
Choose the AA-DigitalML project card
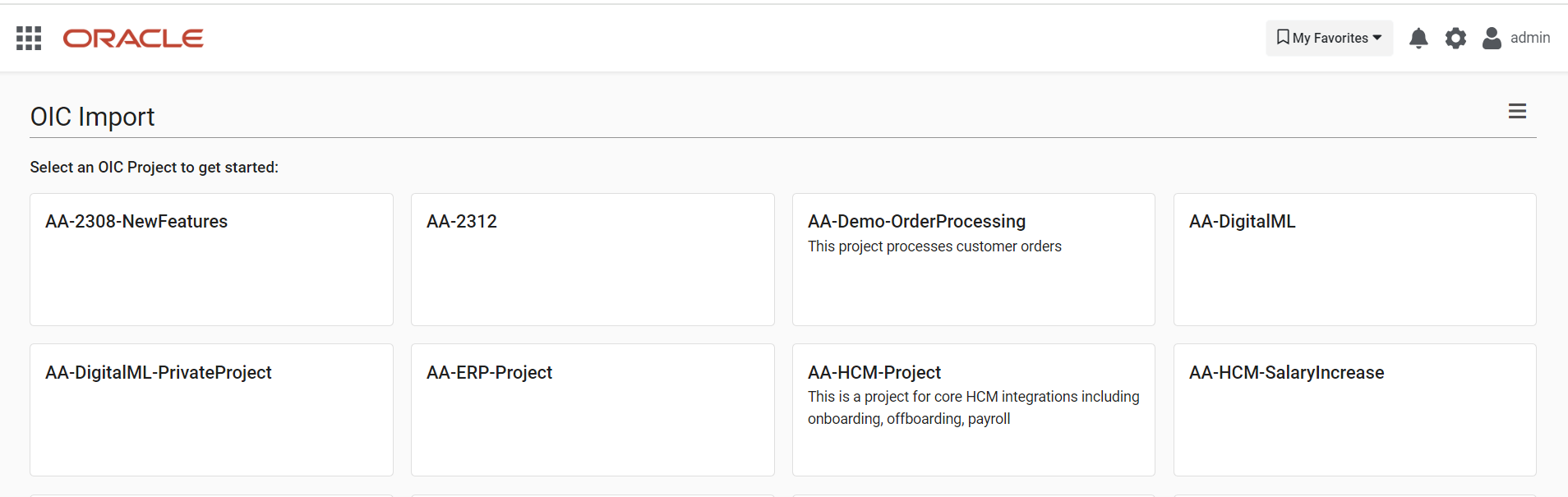(x=1354, y=260)
